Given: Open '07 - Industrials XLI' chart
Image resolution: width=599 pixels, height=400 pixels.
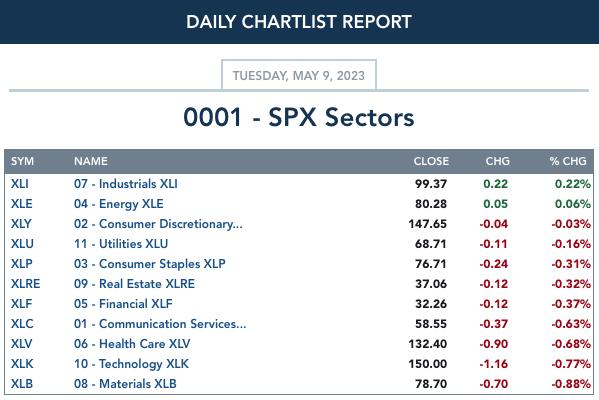Looking at the screenshot, I should click(x=126, y=184).
